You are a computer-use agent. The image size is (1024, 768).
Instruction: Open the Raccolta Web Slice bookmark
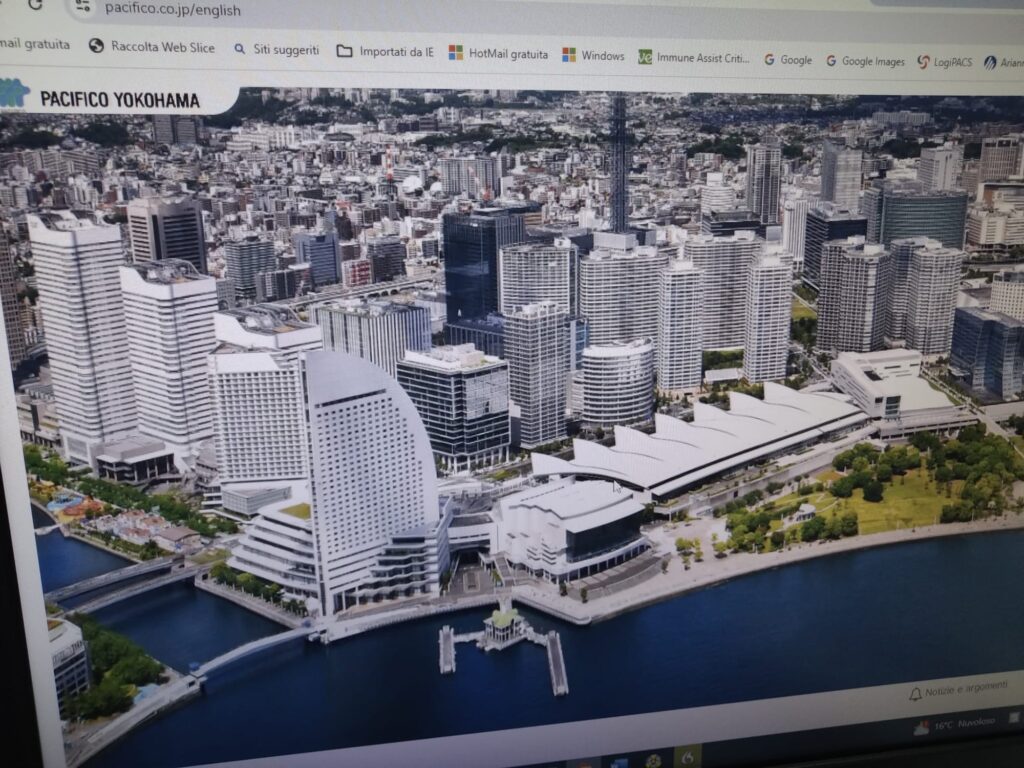152,46
